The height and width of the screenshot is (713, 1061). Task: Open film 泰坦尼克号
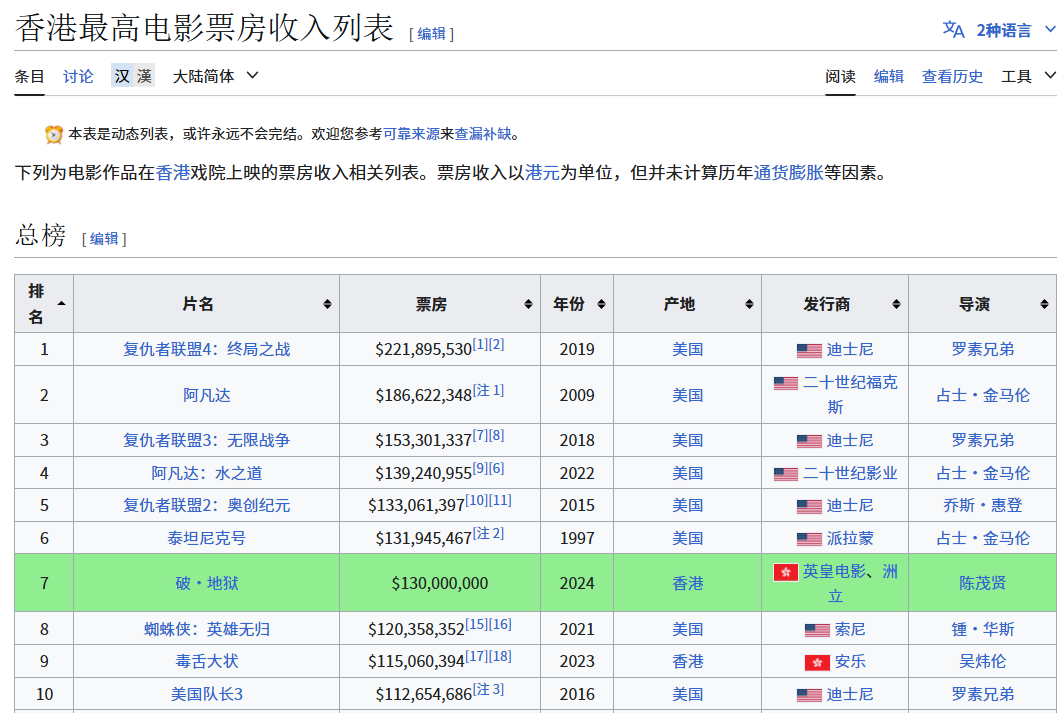click(x=206, y=538)
